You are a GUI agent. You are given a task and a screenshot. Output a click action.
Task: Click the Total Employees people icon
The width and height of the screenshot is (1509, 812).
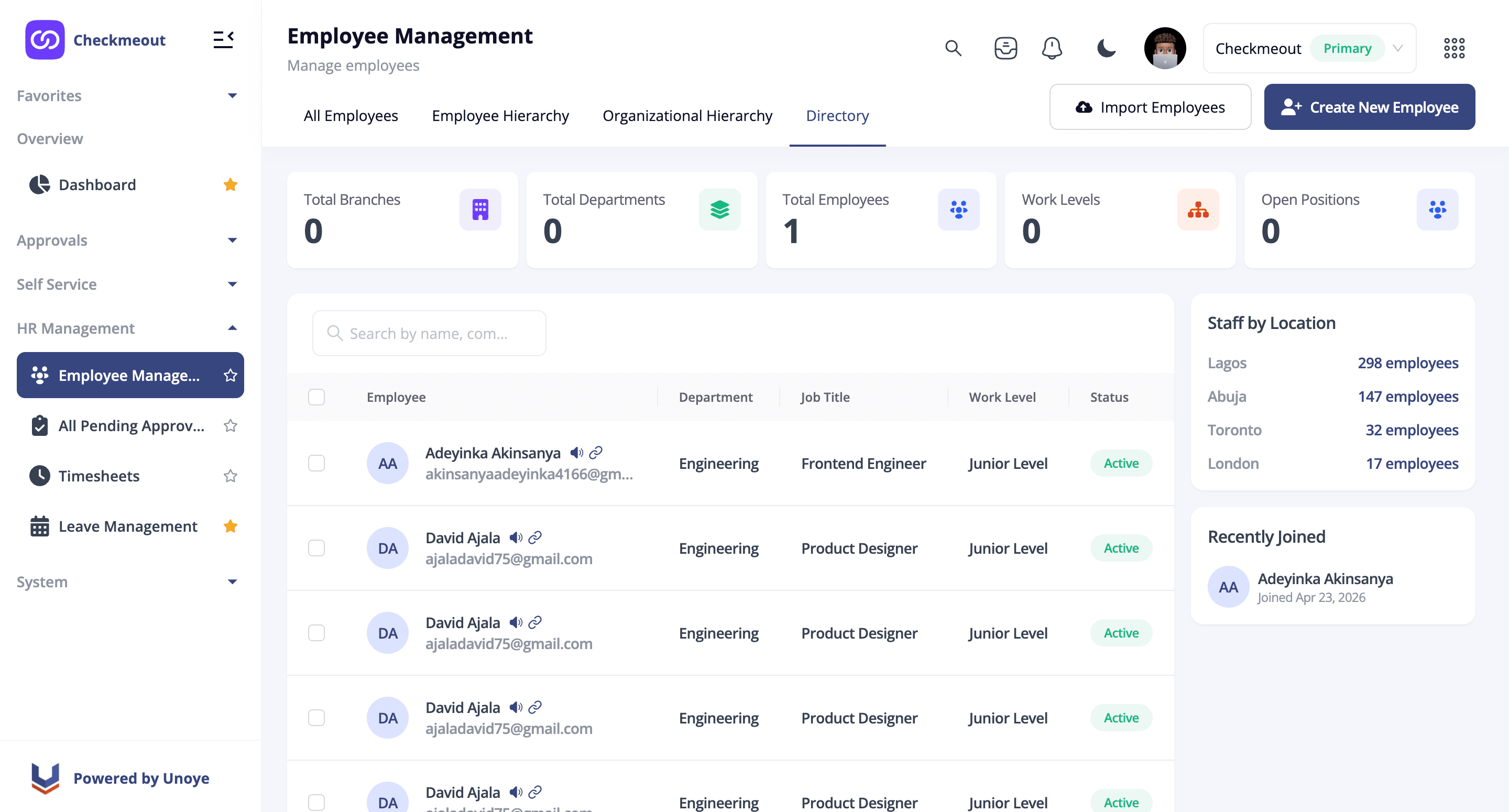coord(958,209)
